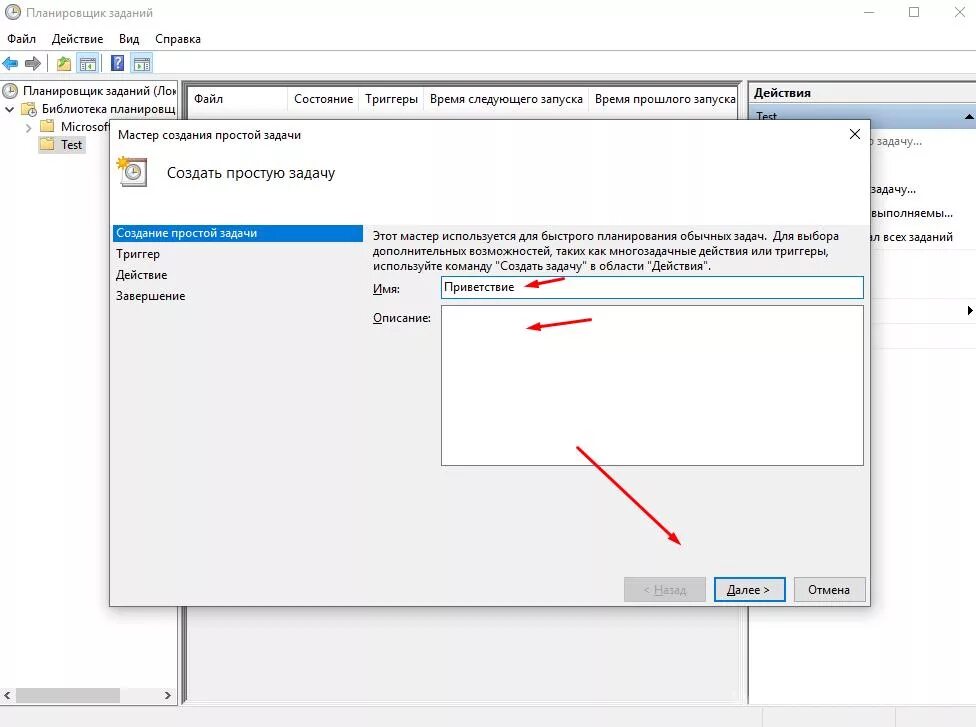Sort by Время прошлого запуска column

(664, 99)
